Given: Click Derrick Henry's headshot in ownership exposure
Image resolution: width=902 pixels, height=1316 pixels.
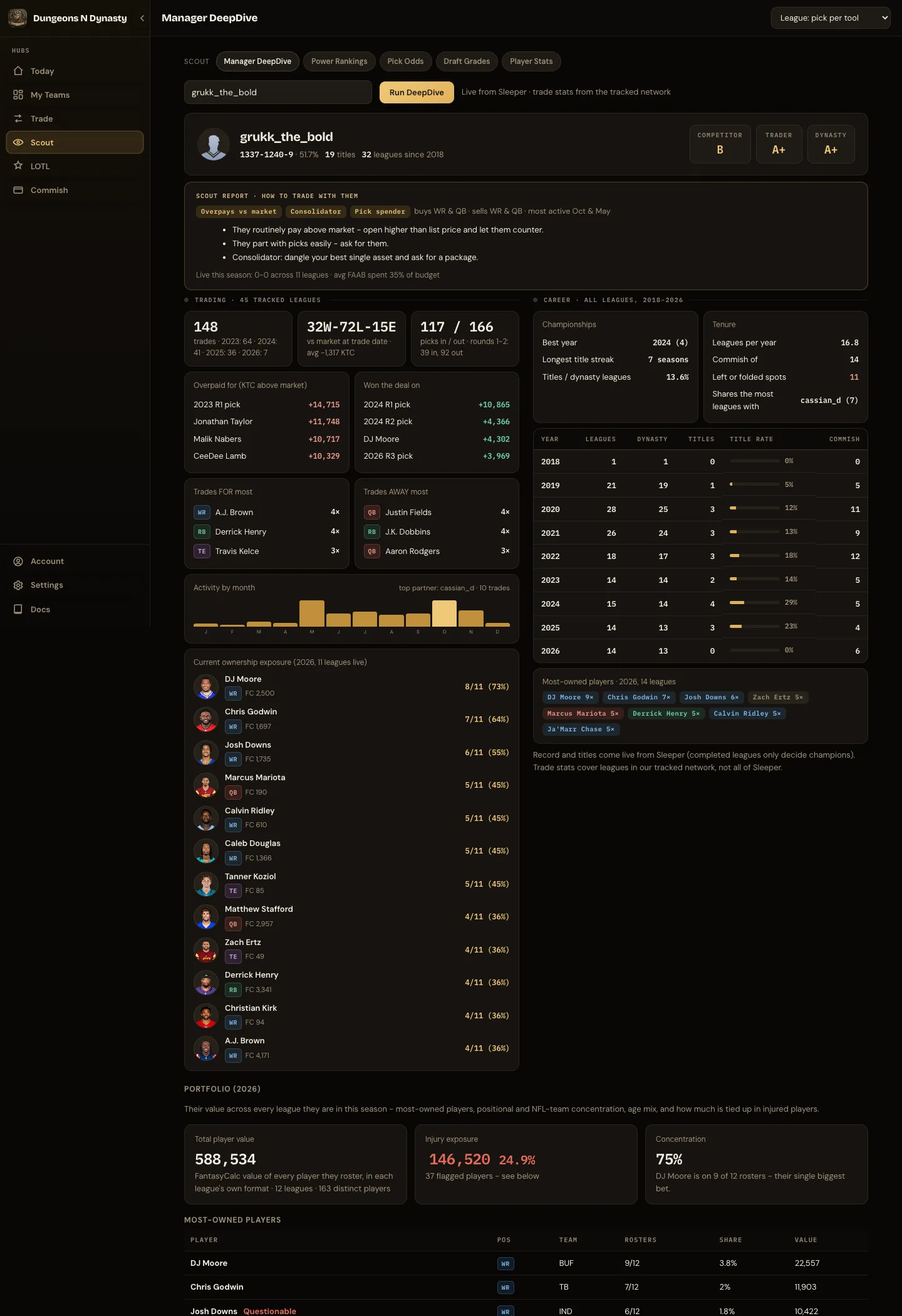Looking at the screenshot, I should point(205,983).
